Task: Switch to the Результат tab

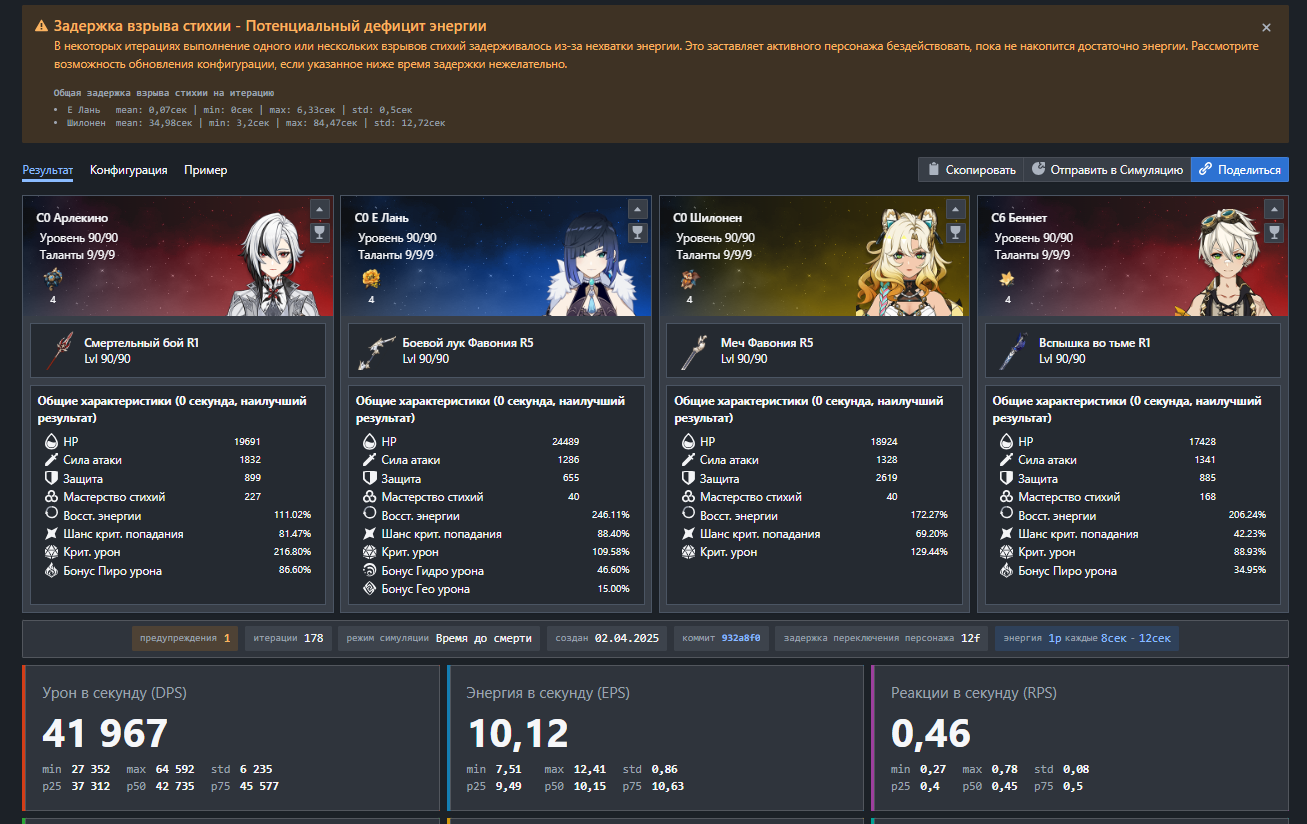Action: point(48,170)
